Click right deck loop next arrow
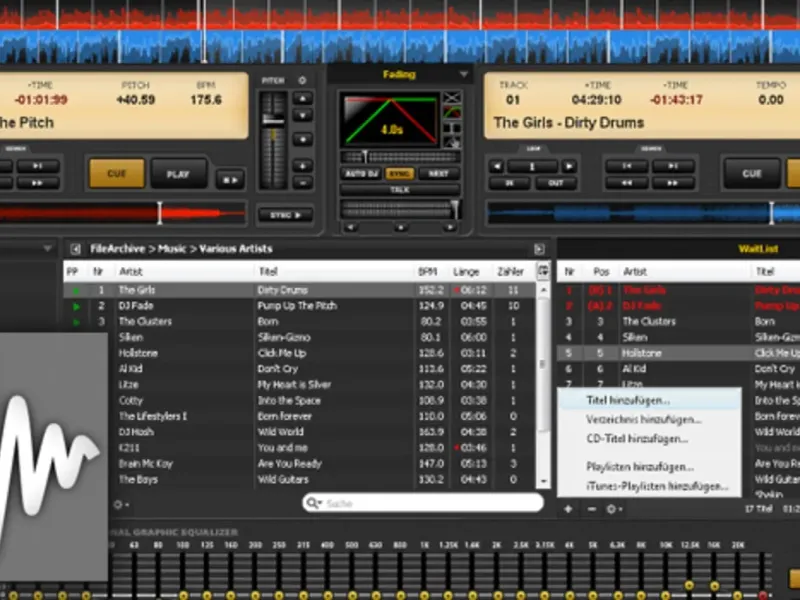Viewport: 800px width, 600px height. click(x=569, y=166)
